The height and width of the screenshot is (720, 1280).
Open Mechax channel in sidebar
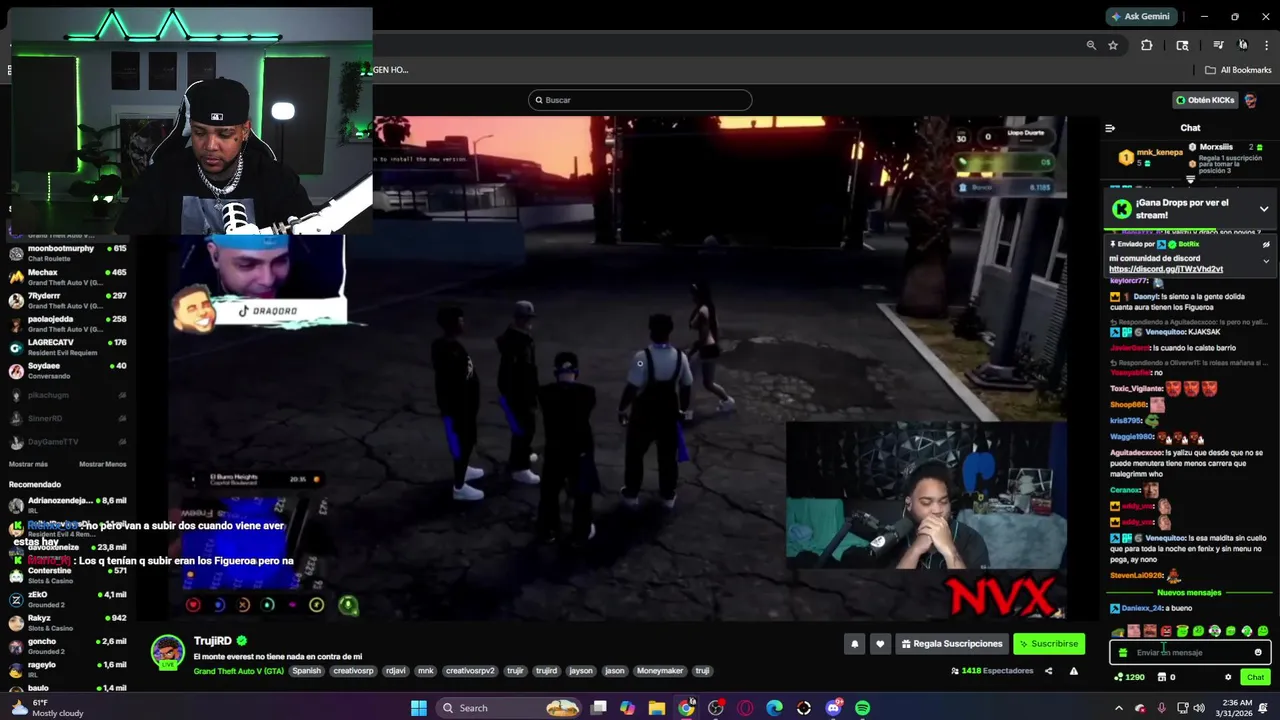point(68,277)
